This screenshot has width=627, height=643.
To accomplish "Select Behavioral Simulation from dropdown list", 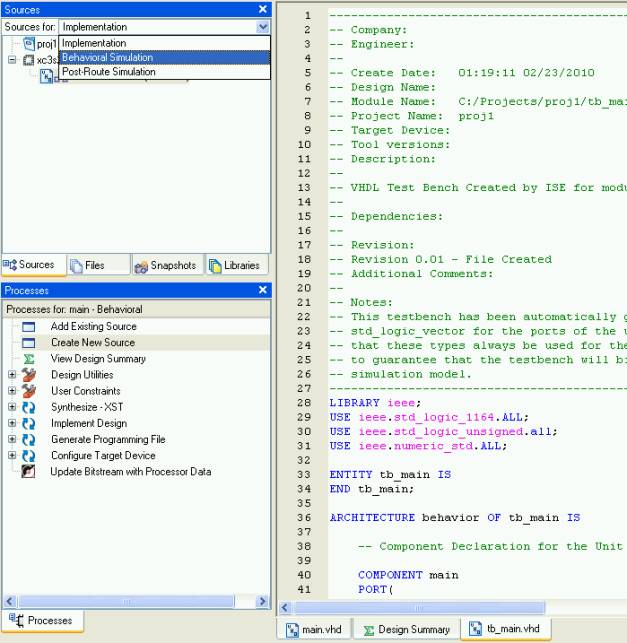I will pyautogui.click(x=164, y=57).
